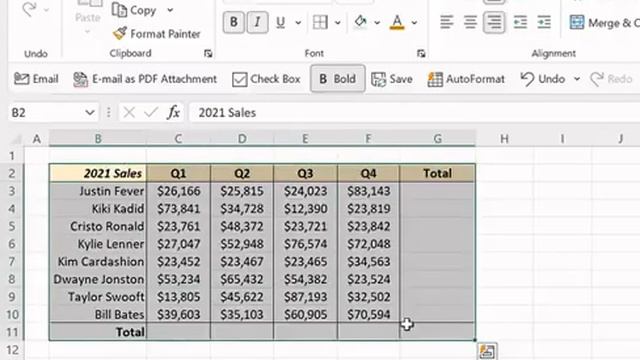The height and width of the screenshot is (360, 640).
Task: Apply the Font Color swatch
Action: click(x=397, y=22)
